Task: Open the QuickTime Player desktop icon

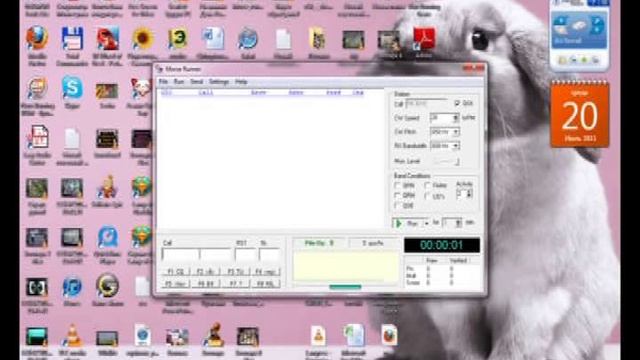Action: pyautogui.click(x=107, y=237)
